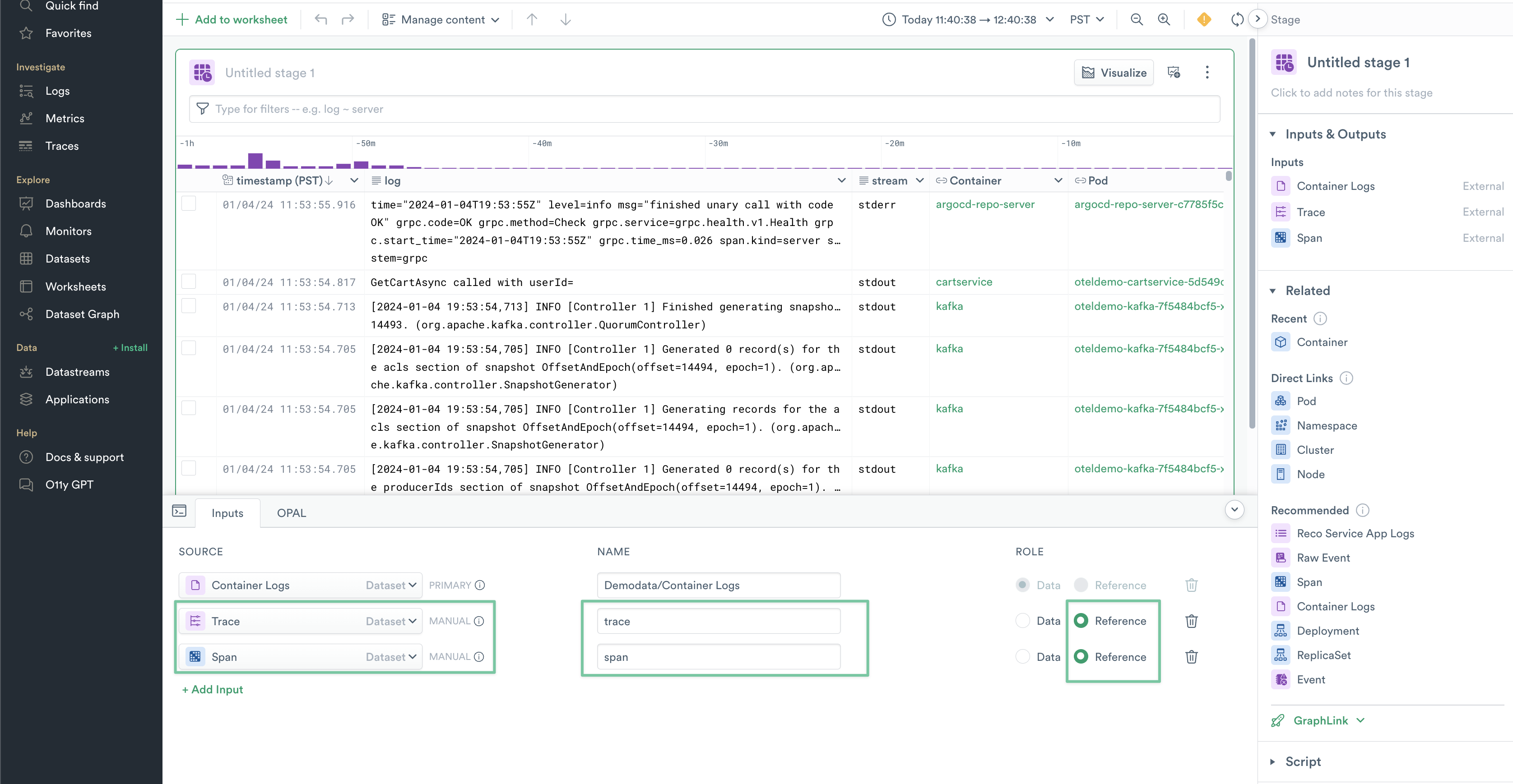Open the stage three-dot menu
This screenshot has height=784, width=1513.
click(x=1207, y=72)
